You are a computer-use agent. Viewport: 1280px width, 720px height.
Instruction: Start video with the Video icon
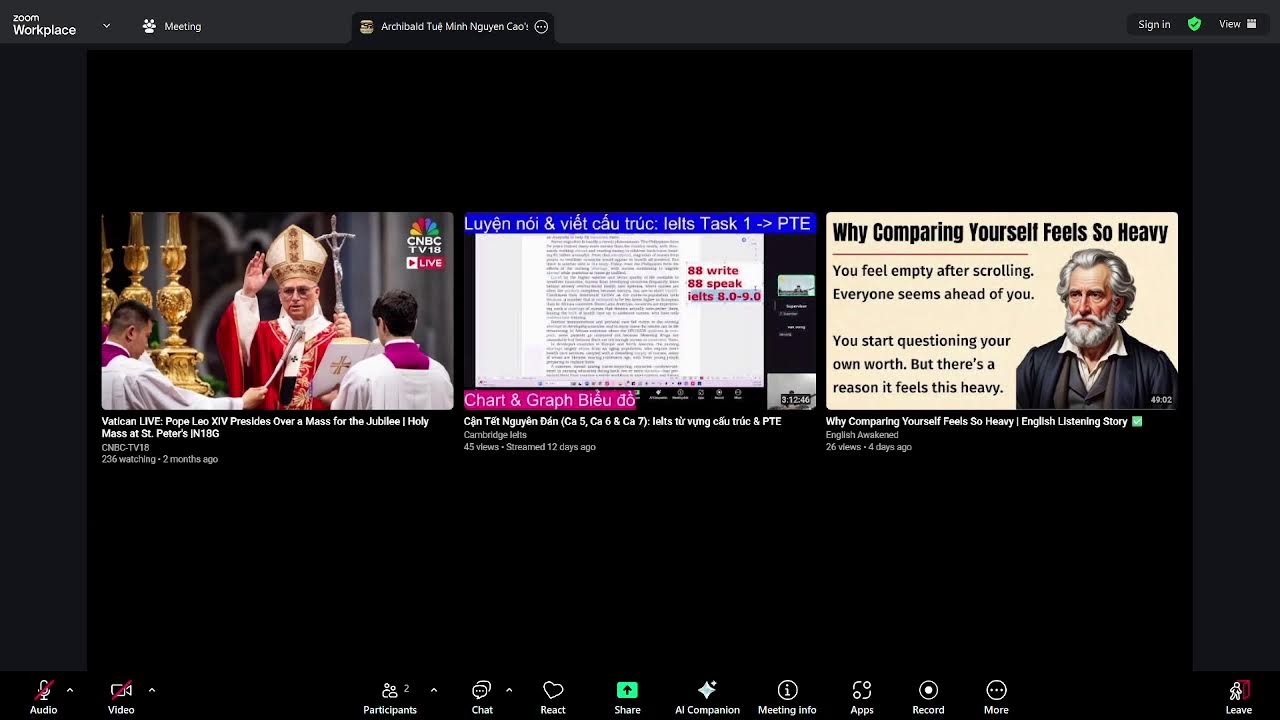tap(121, 690)
